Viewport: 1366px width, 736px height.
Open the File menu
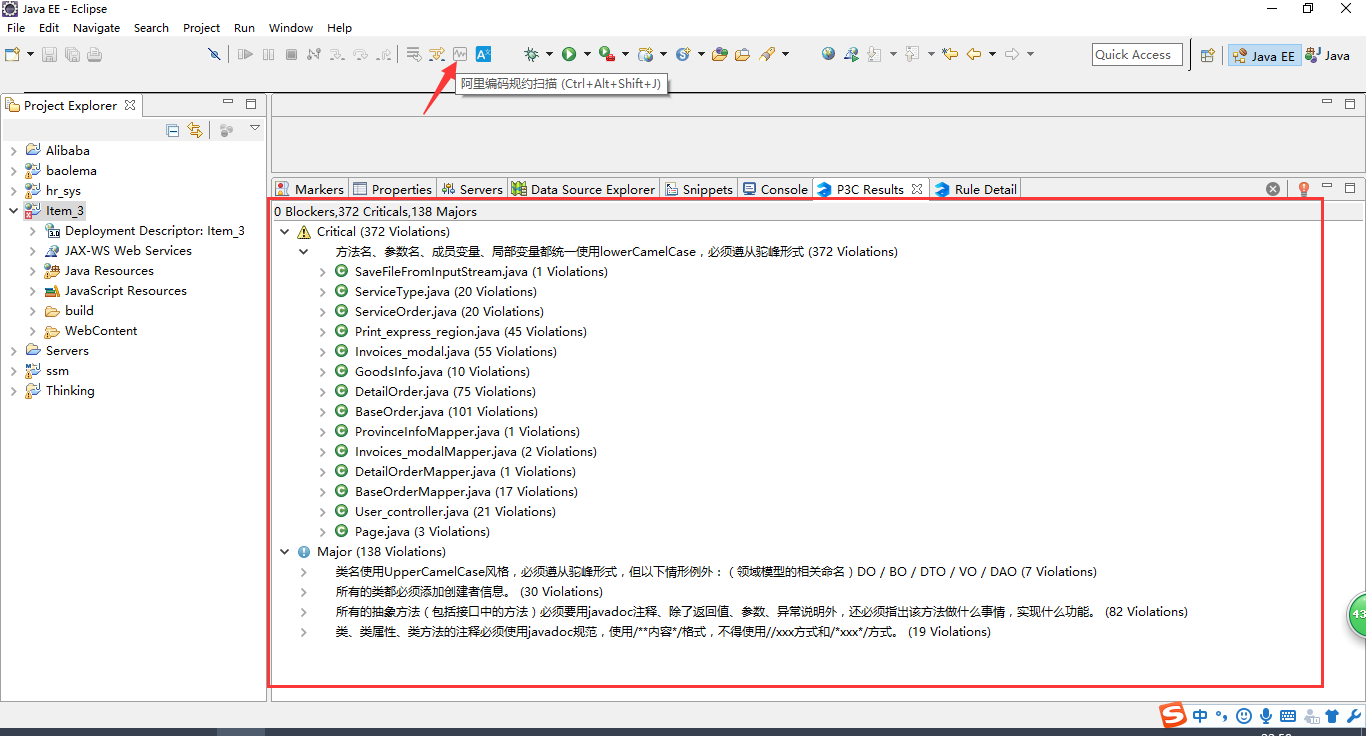click(16, 28)
